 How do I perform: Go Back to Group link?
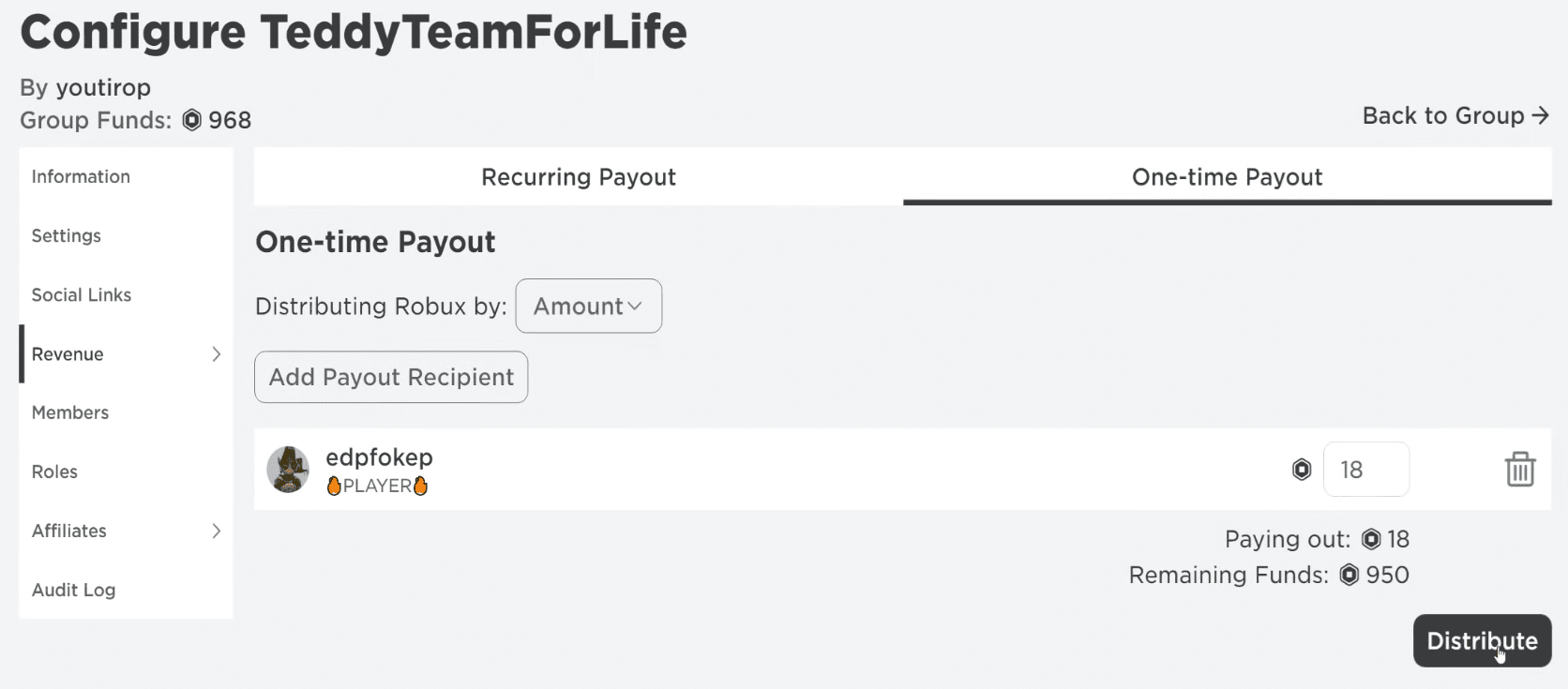1455,115
